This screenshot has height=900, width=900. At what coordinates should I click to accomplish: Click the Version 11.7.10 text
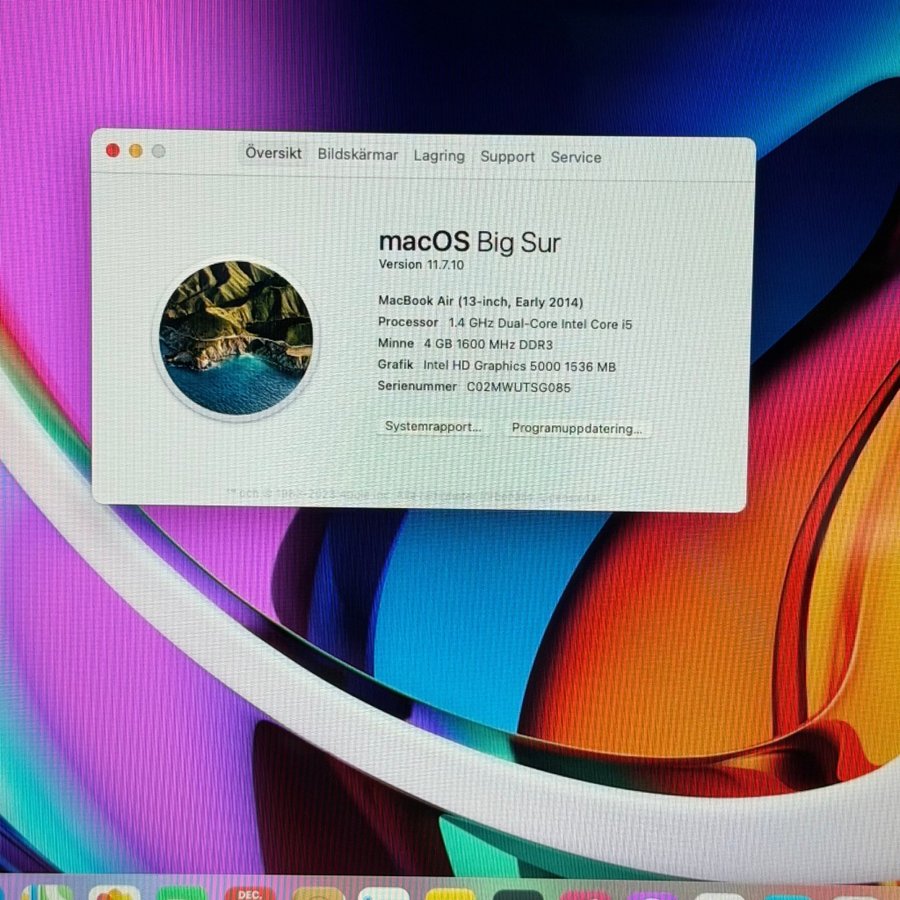421,265
